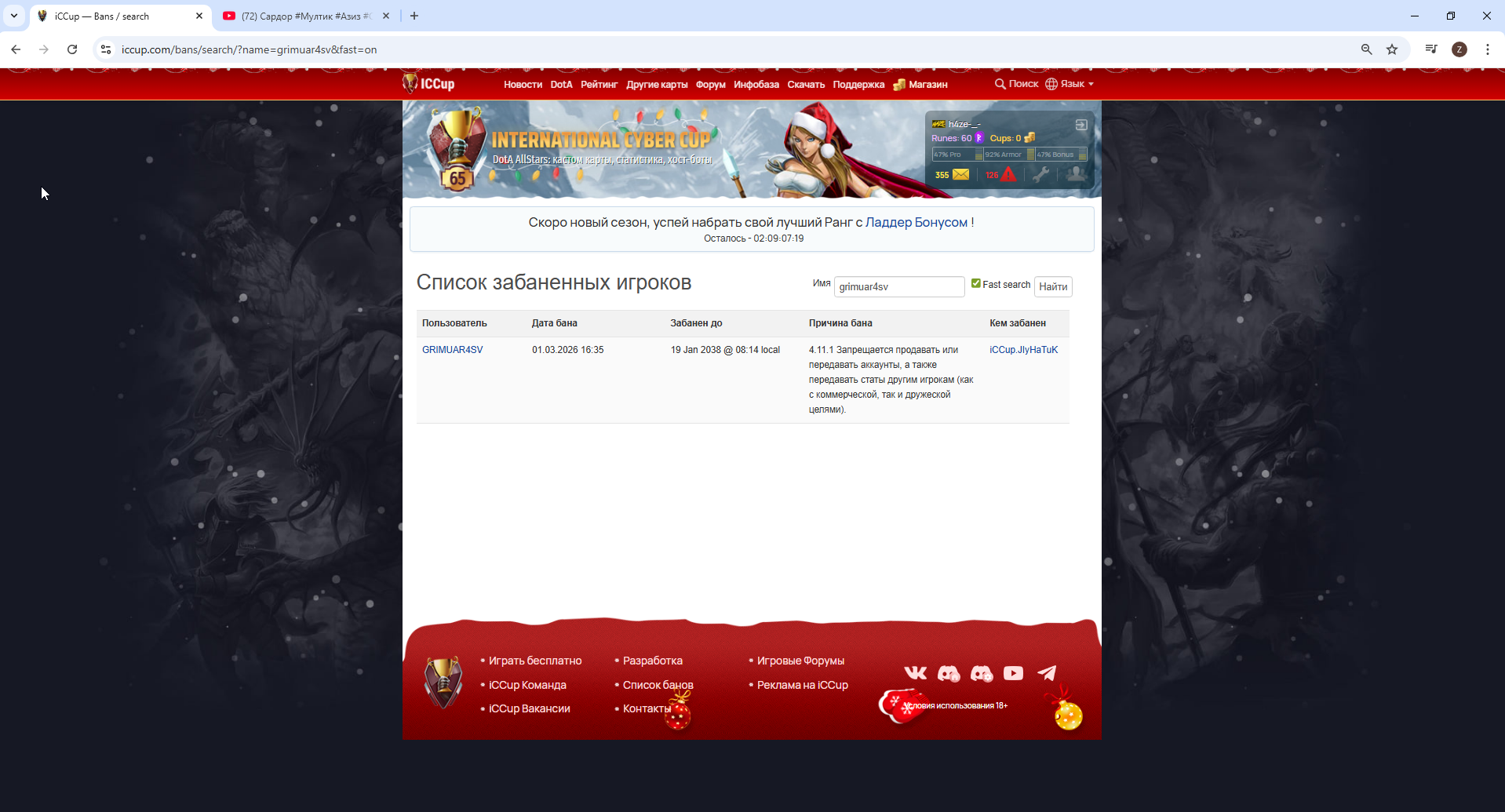This screenshot has width=1505, height=812.
Task: Open the VK social link in footer
Action: tap(915, 673)
